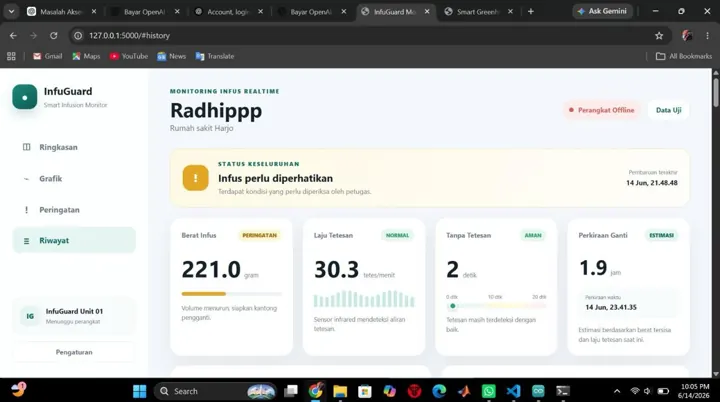Open Arduino IDE from the taskbar
This screenshot has width=720, height=402.
tap(538, 391)
